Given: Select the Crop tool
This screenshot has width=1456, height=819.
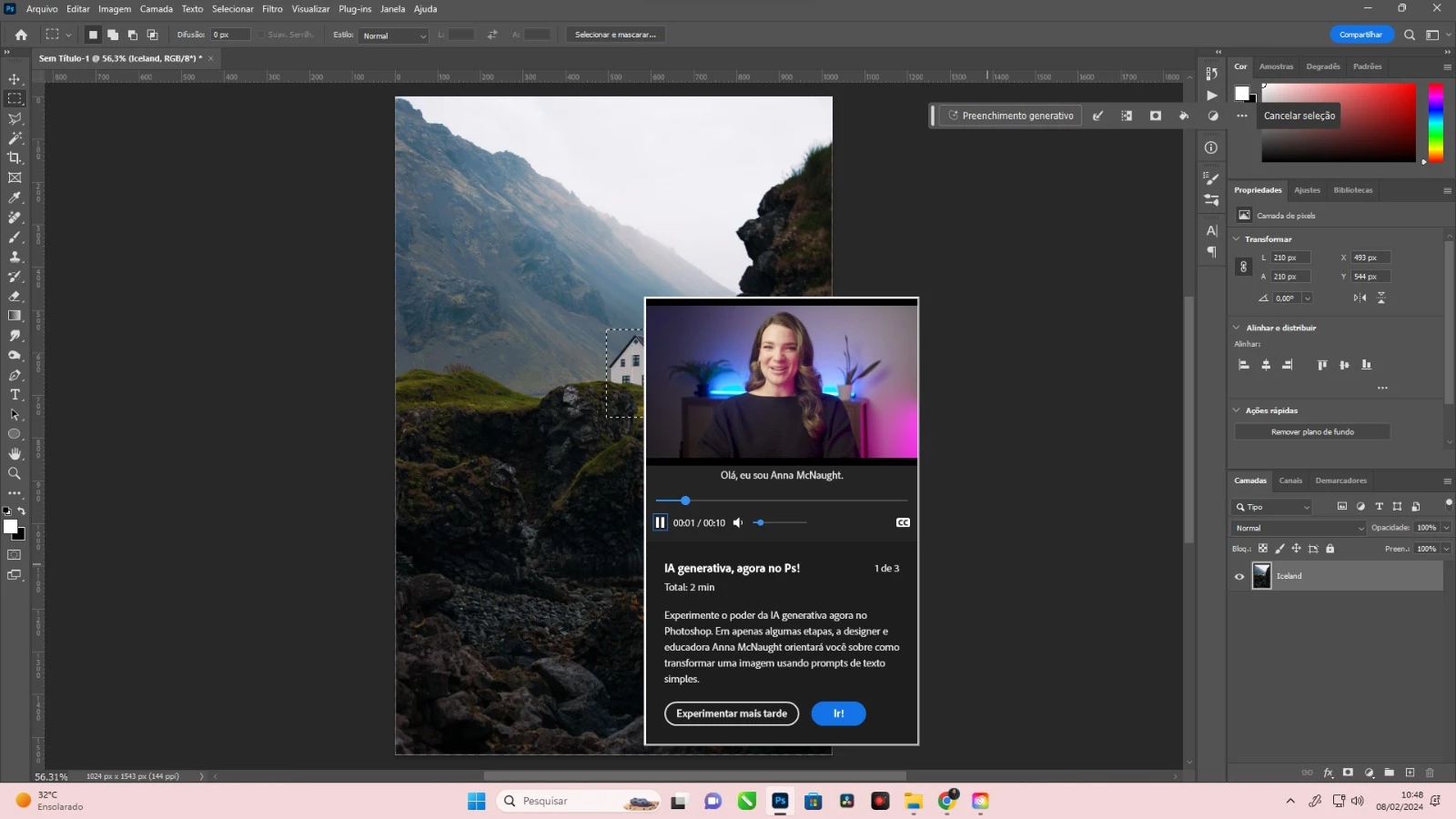Looking at the screenshot, I should coord(15,158).
